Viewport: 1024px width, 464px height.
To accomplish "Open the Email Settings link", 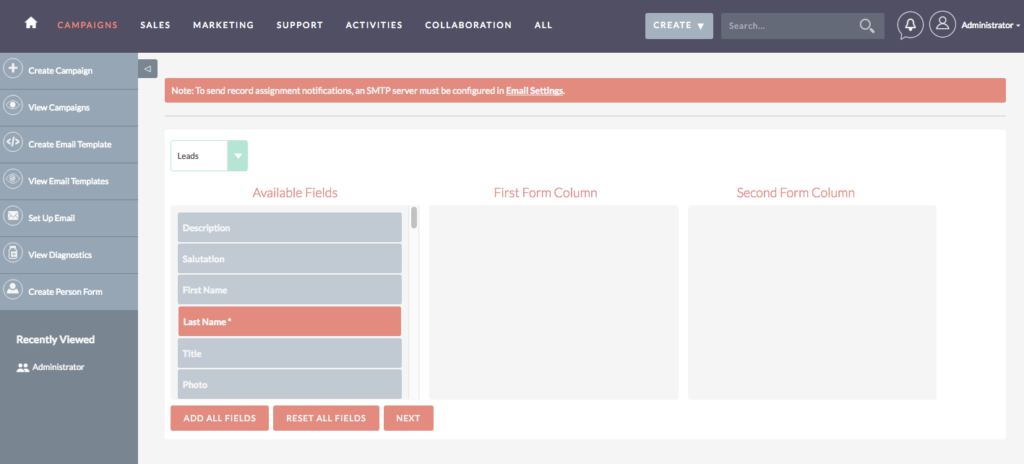I will tap(535, 91).
